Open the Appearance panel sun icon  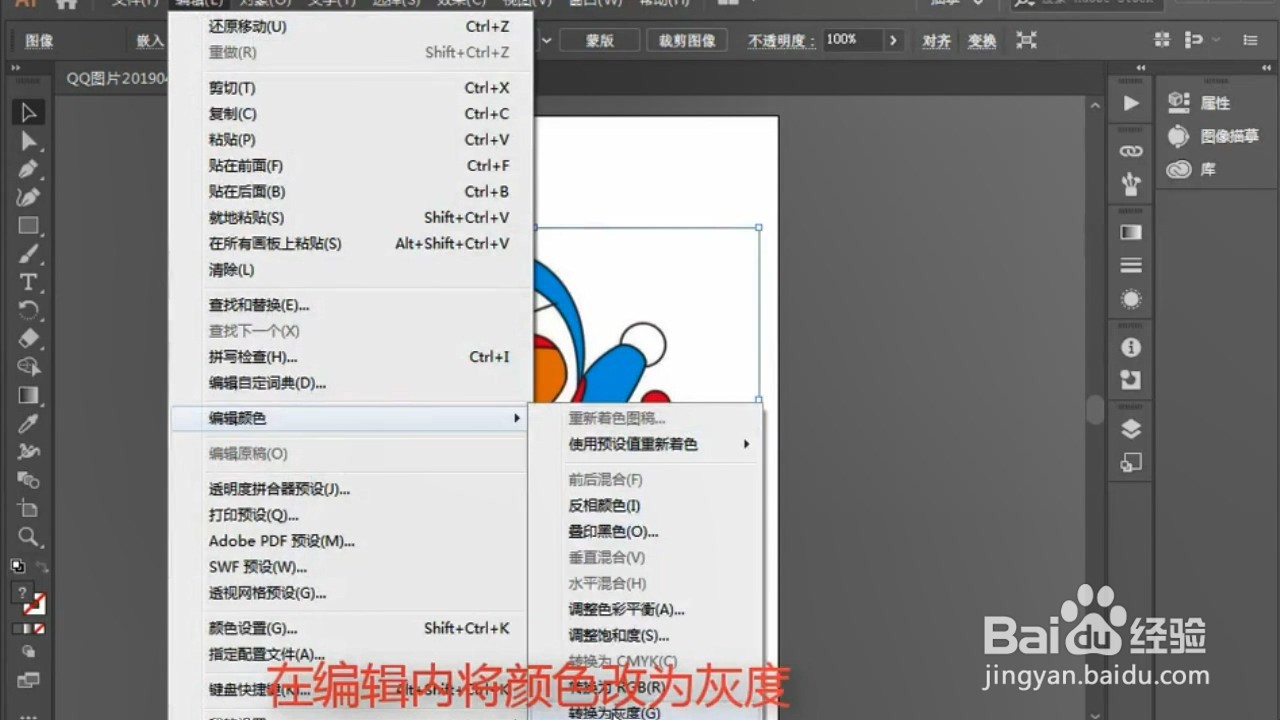1131,299
